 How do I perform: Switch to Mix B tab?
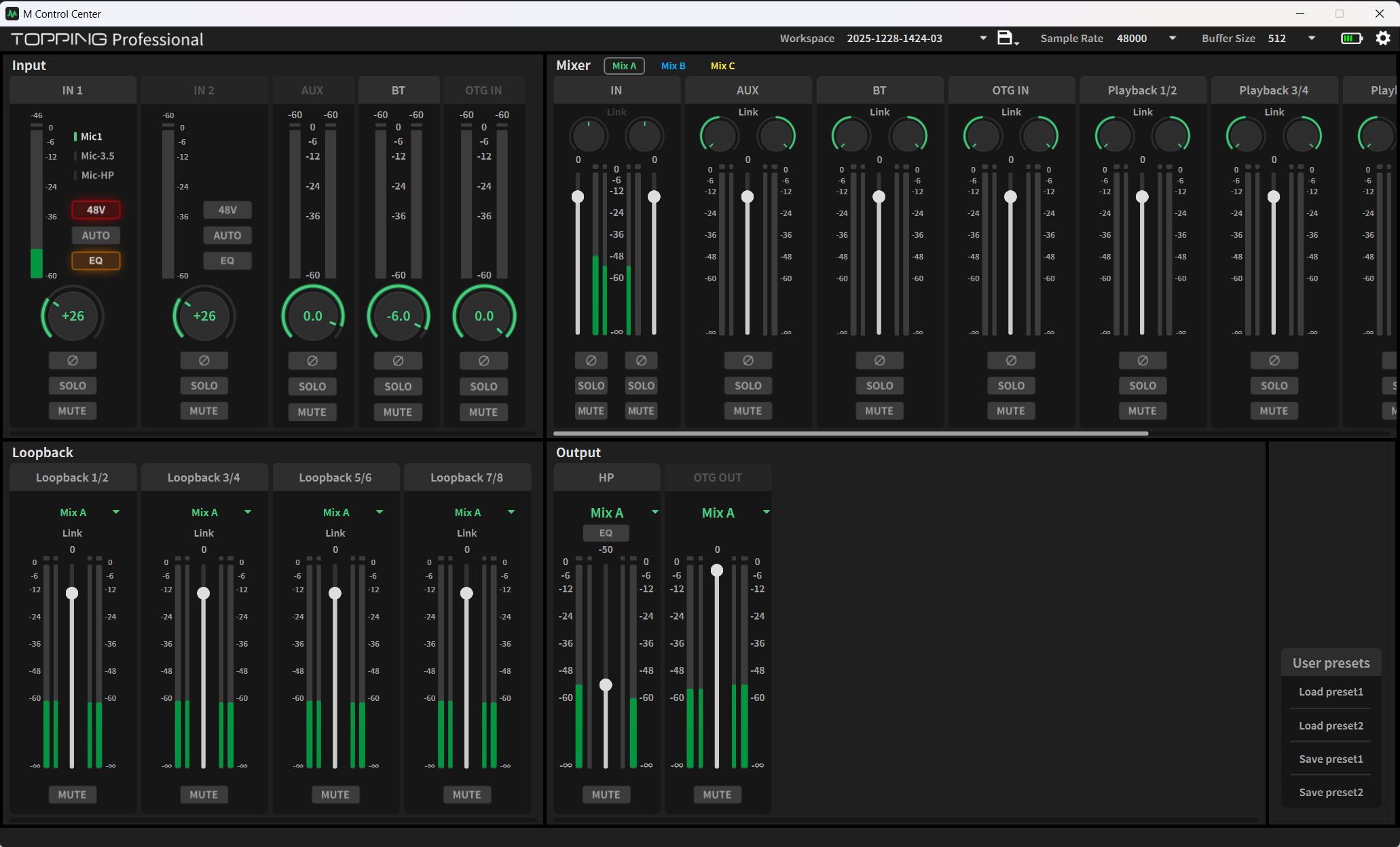(x=673, y=66)
